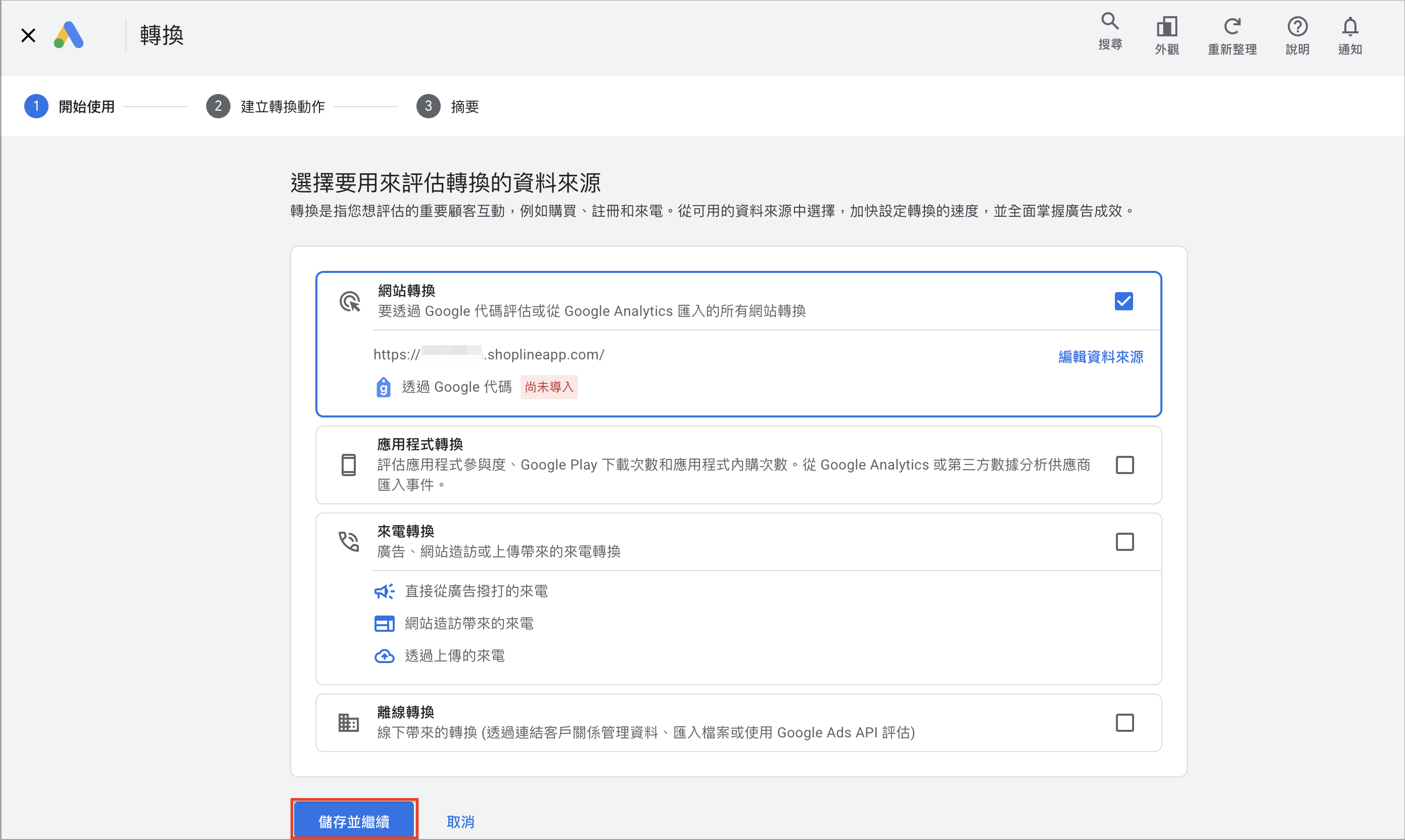1405x840 pixels.
Task: Click 透過上傳的來電 text
Action: (455, 656)
